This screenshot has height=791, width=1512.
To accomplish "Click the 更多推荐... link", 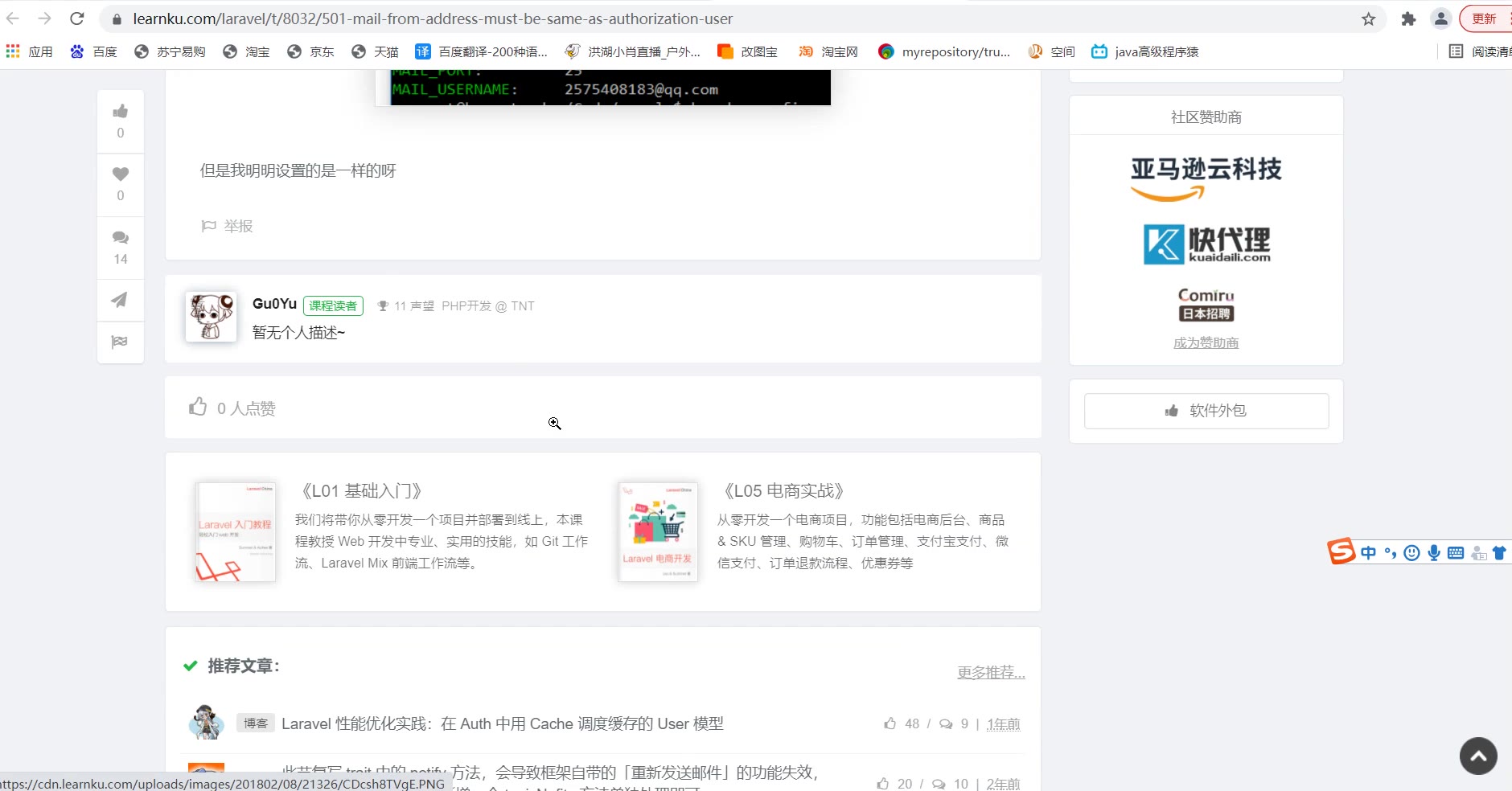I will tap(991, 672).
